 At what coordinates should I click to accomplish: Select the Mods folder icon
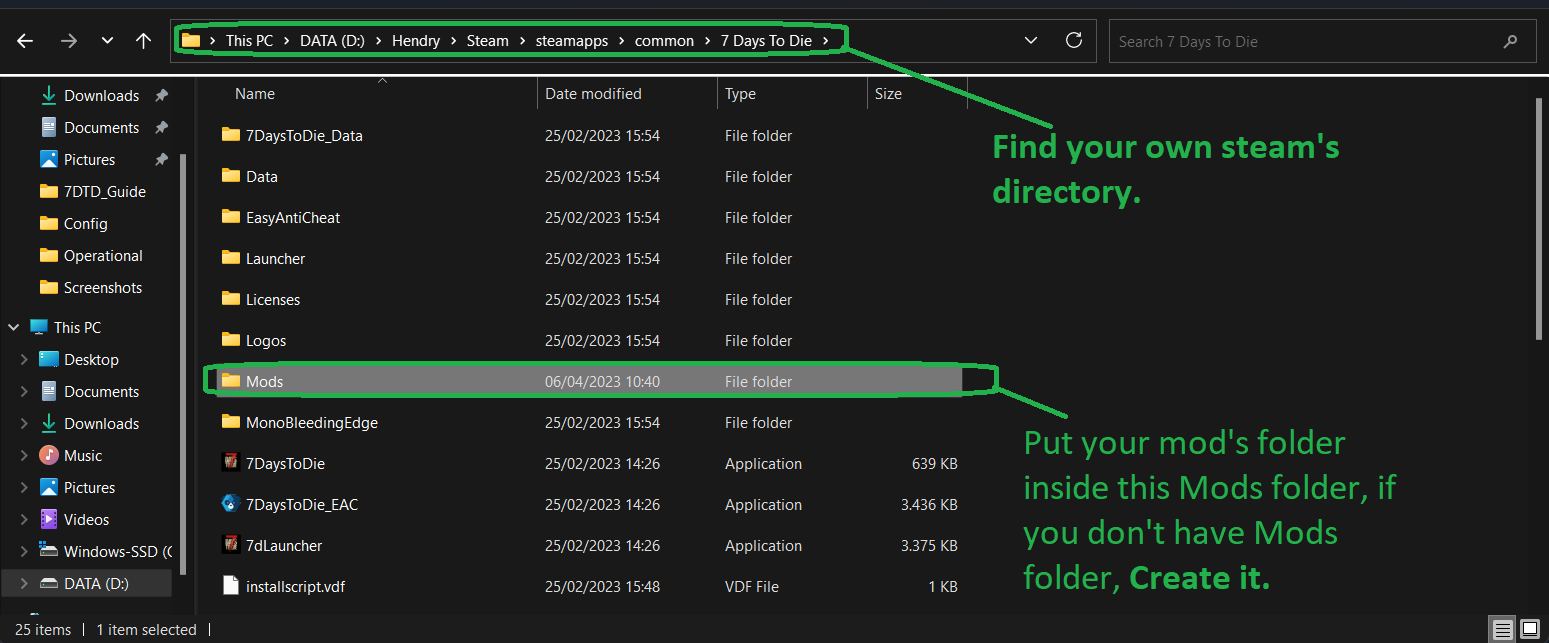[231, 381]
